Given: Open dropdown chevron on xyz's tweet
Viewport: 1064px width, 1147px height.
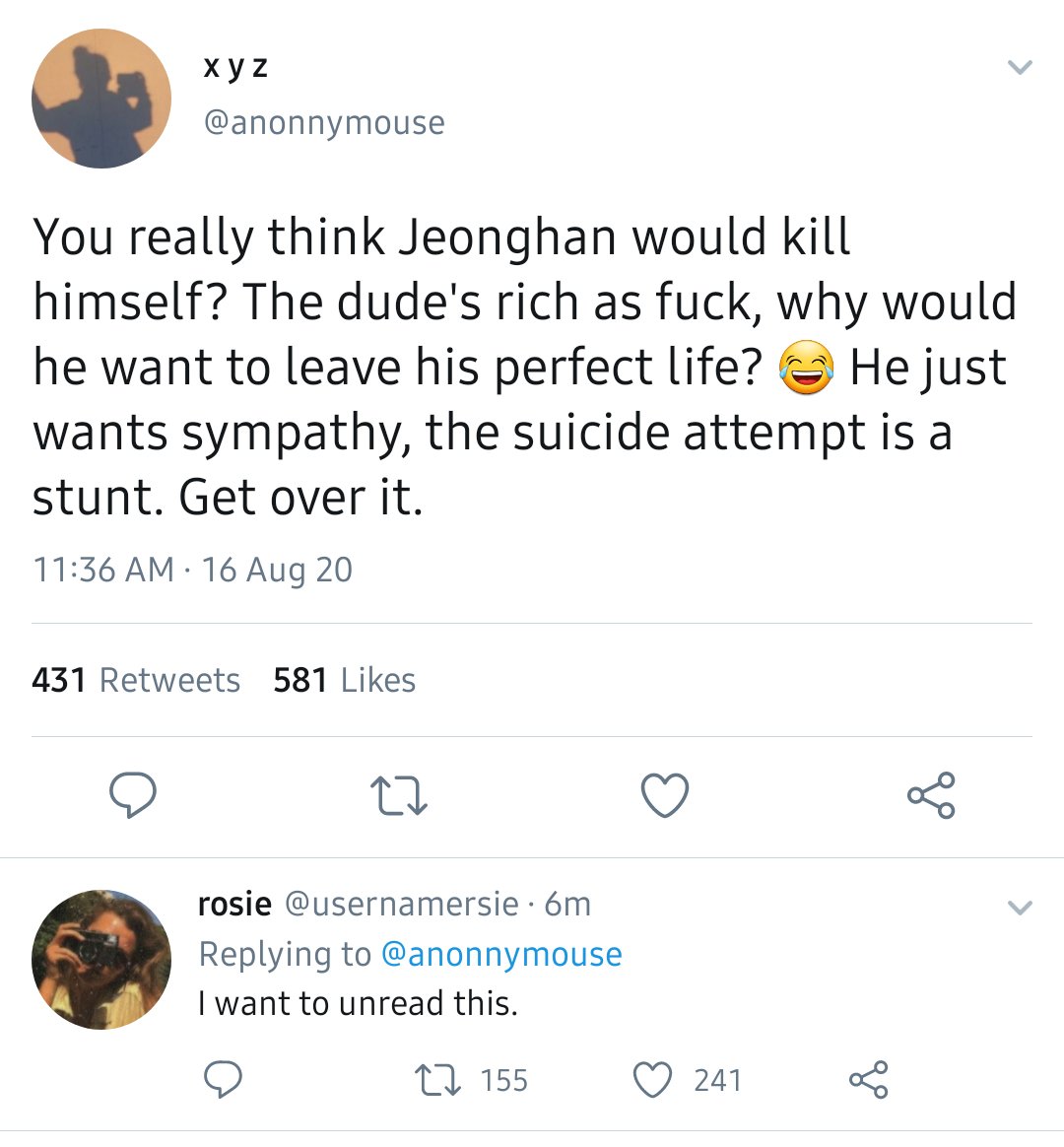Looking at the screenshot, I should 1020,67.
